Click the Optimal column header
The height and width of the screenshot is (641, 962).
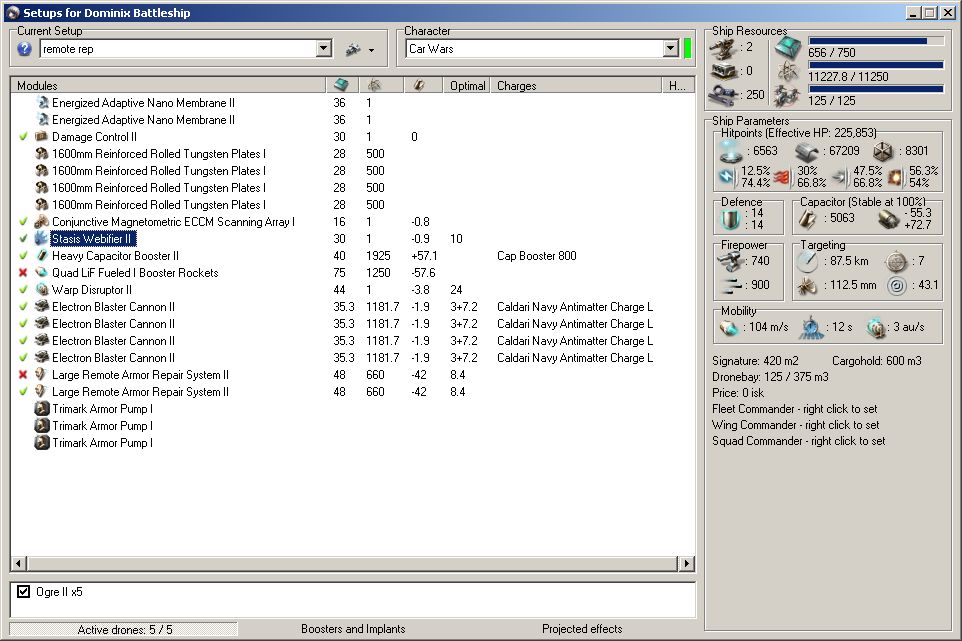[467, 86]
